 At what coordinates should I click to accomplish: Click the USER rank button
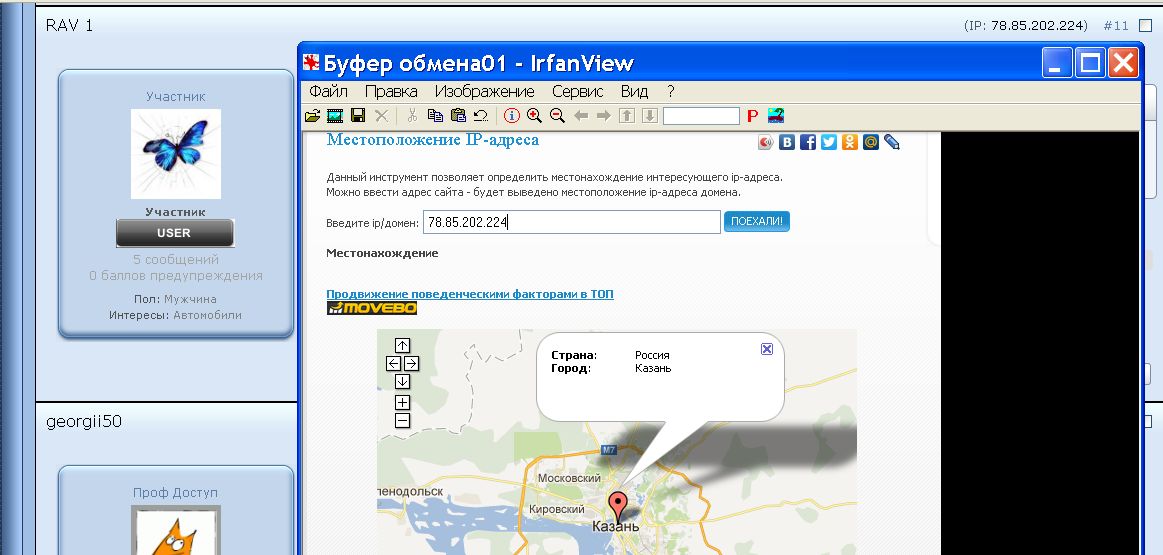click(x=174, y=233)
